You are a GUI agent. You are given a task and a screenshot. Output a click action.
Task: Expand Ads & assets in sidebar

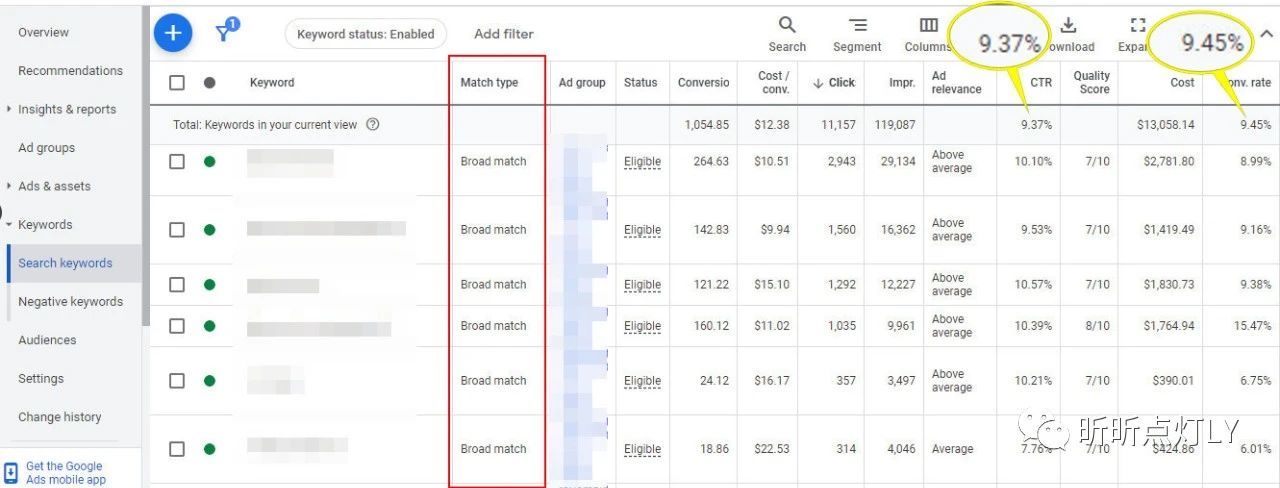[x=9, y=186]
